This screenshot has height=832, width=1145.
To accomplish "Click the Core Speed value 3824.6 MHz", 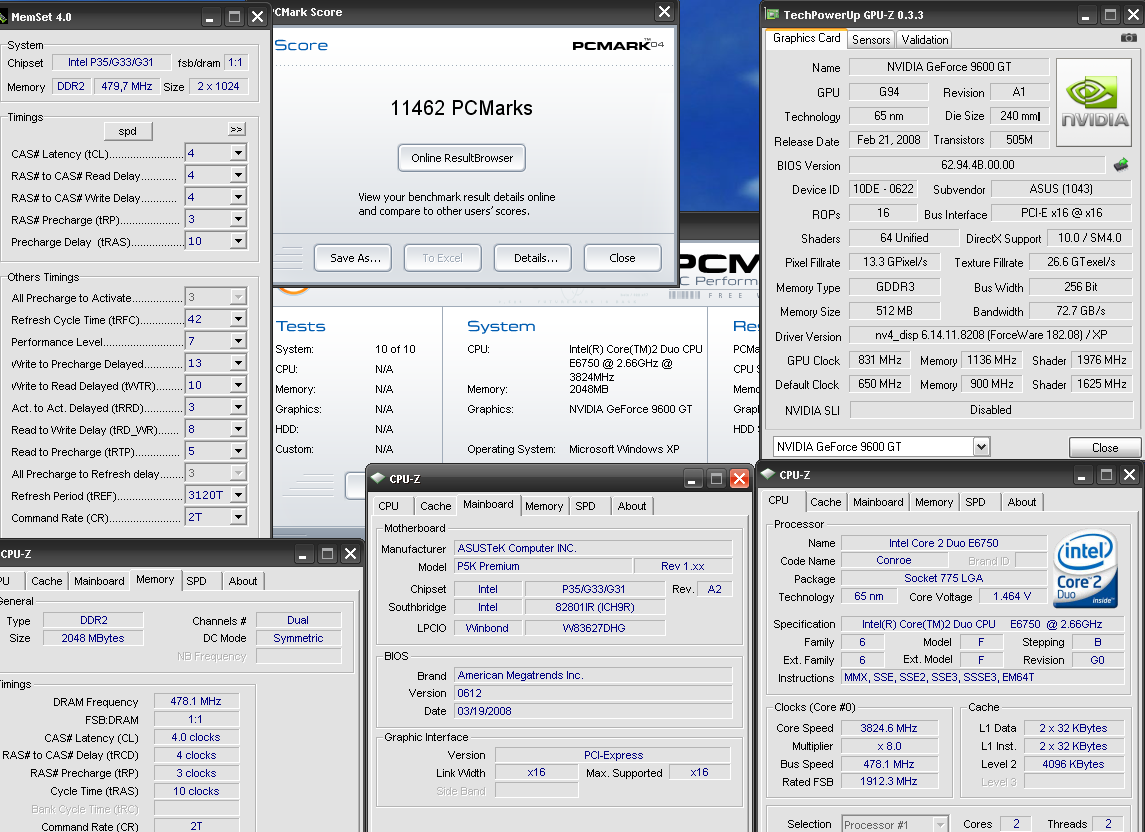I will 888,728.
